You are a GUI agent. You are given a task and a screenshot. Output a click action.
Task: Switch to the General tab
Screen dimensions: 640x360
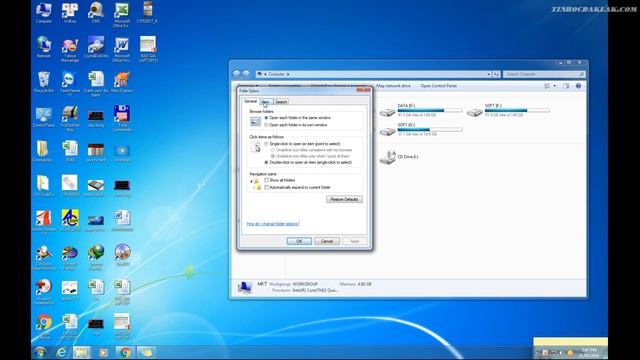click(x=250, y=101)
